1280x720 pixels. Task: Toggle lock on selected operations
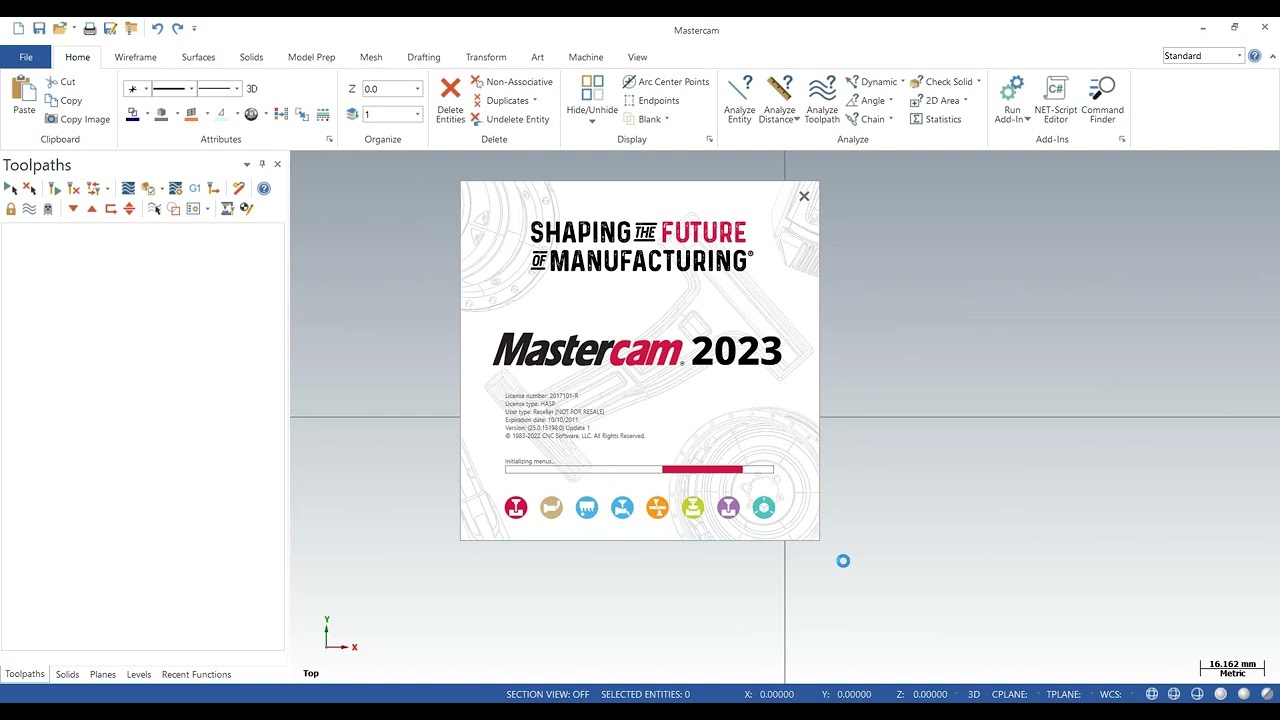[x=11, y=209]
